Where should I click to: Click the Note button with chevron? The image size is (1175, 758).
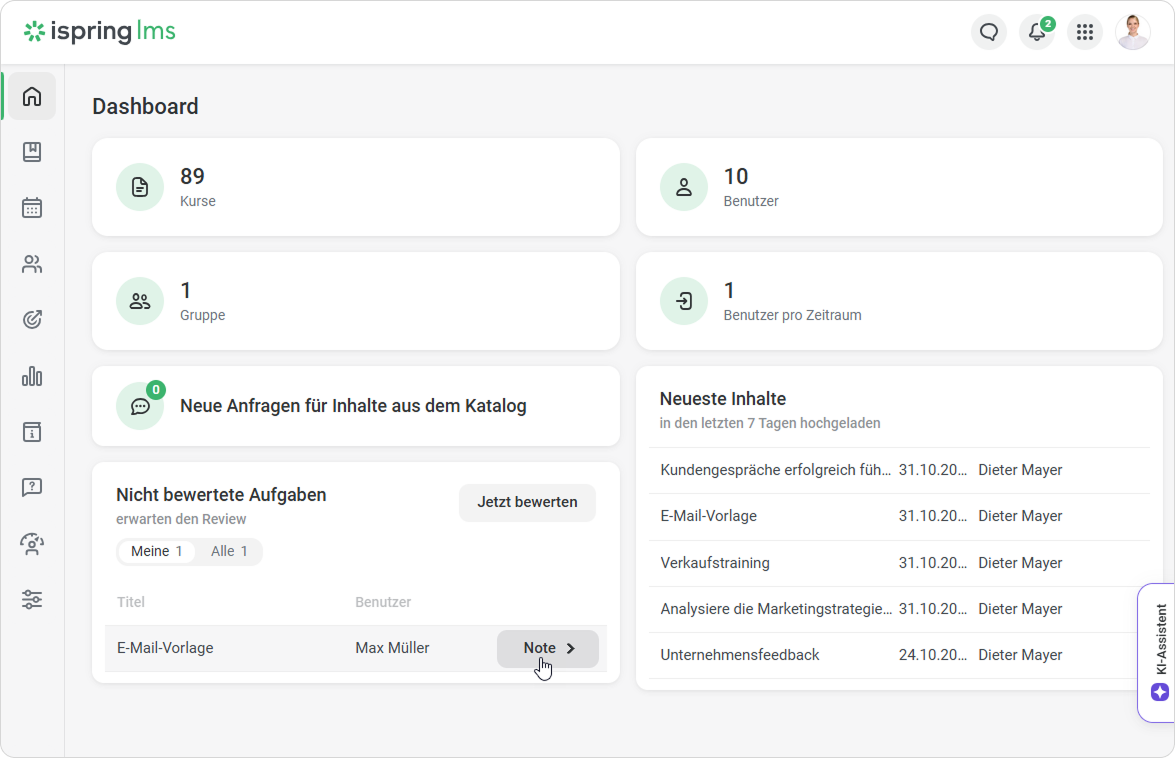[x=548, y=648]
